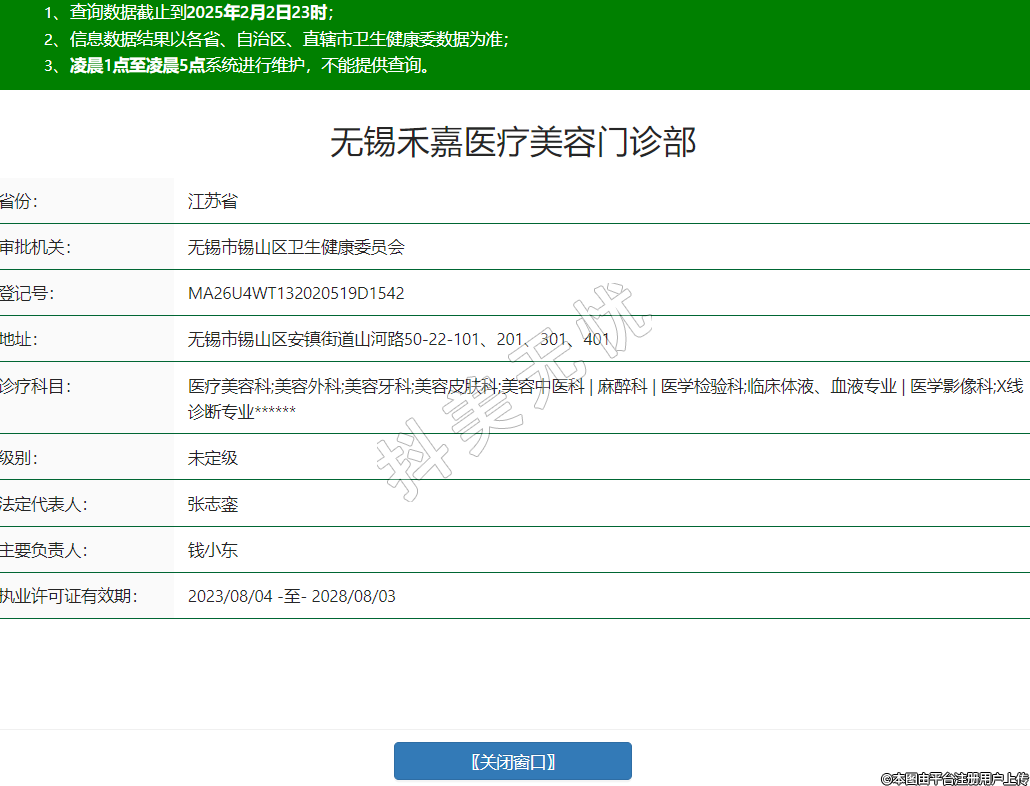Screen dimensions: 1030x786
Task: Click the title 无锡禾嘉医疗美容门诊部
Action: 512,143
